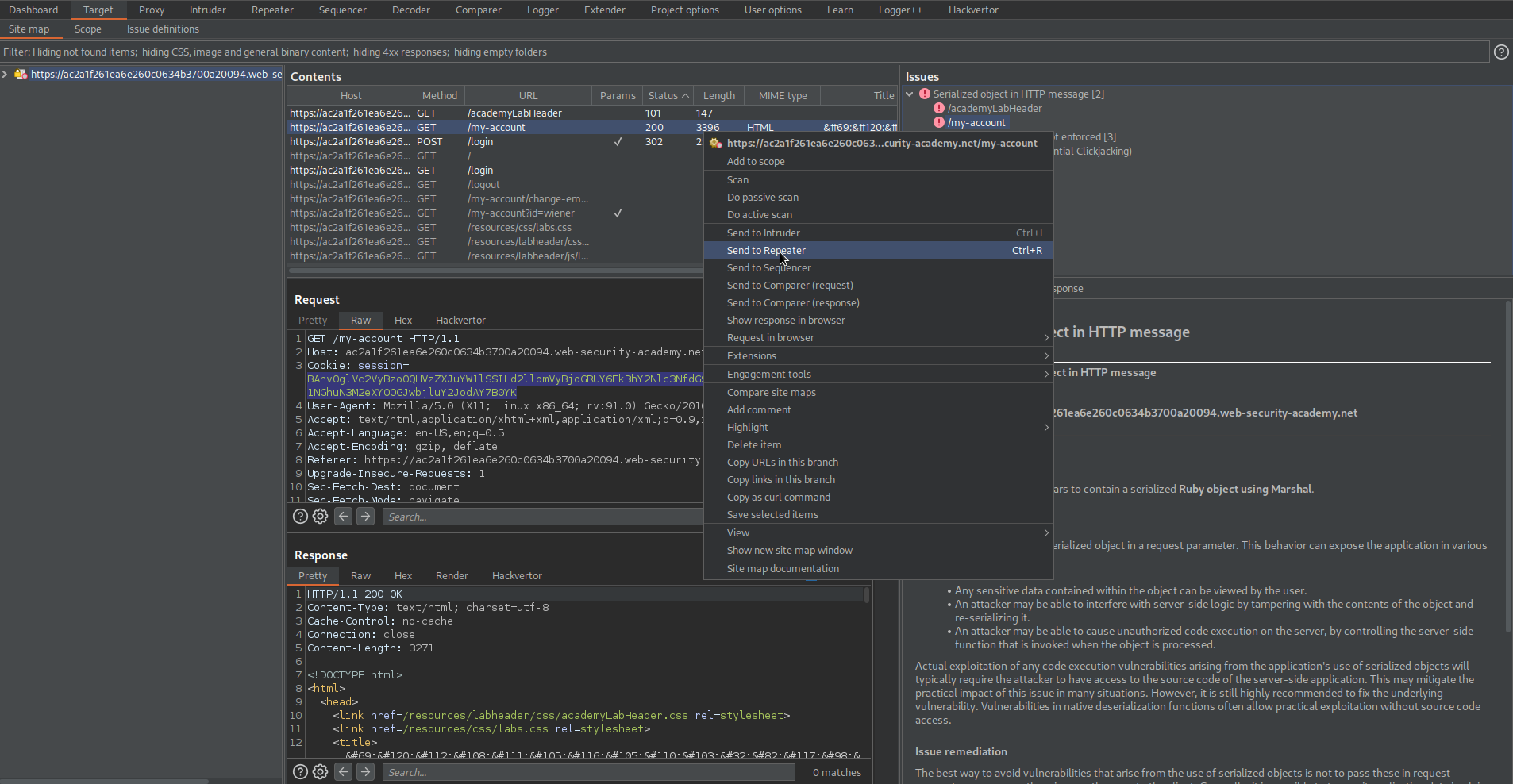1513x784 pixels.
Task: Choose Show response in browser
Action: coord(878,321)
